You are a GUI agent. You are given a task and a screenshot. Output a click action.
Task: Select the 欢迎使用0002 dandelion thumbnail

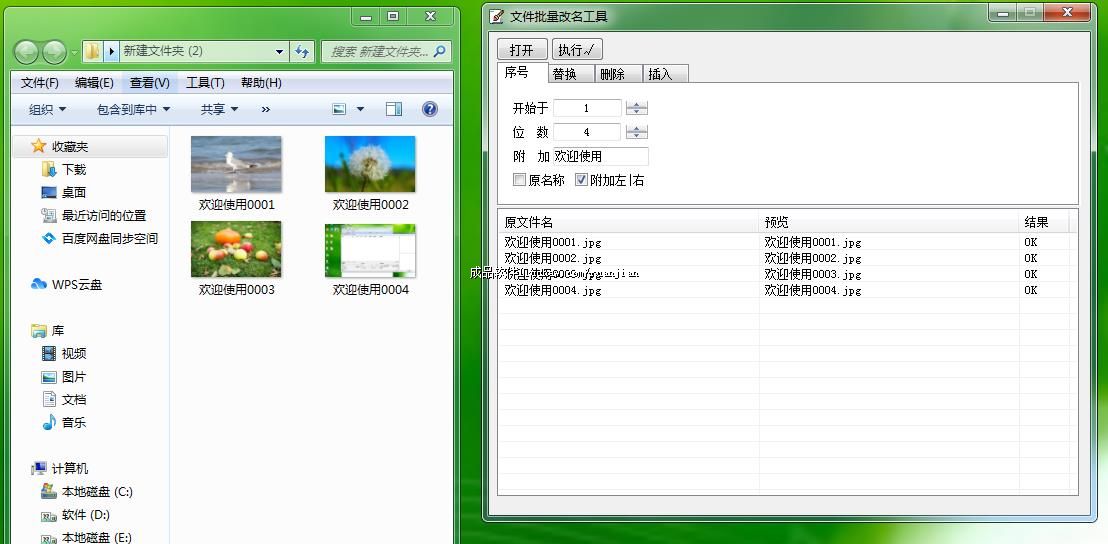[x=370, y=164]
